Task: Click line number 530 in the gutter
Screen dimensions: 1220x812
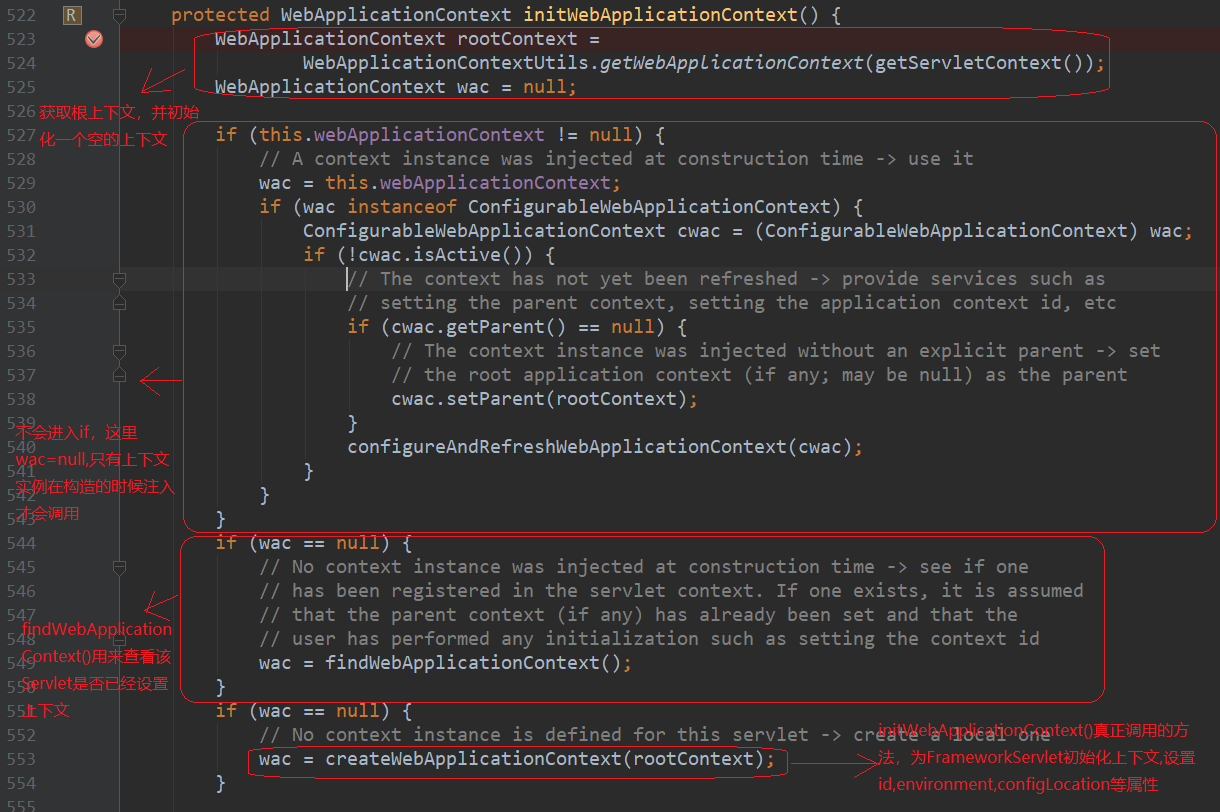Action: pos(21,207)
